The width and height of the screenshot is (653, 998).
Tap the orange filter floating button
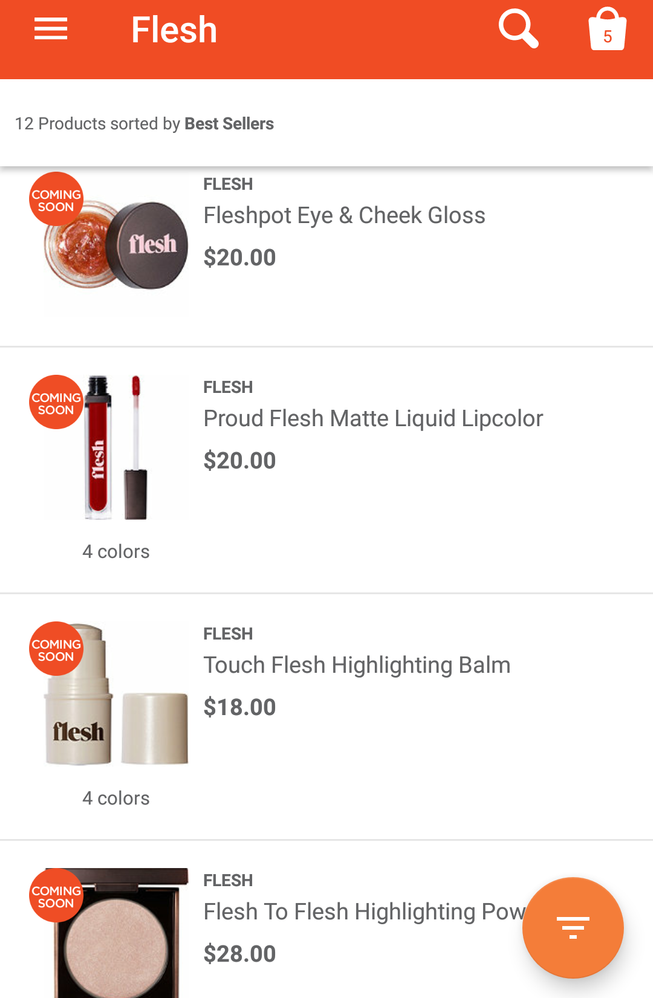[573, 927]
